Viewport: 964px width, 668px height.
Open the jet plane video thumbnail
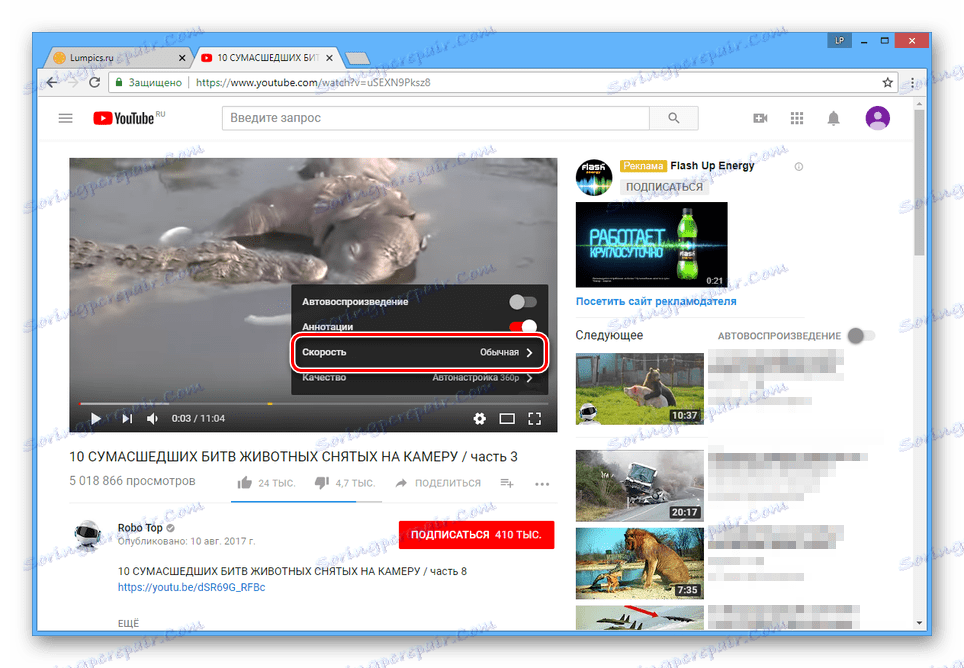coord(640,617)
